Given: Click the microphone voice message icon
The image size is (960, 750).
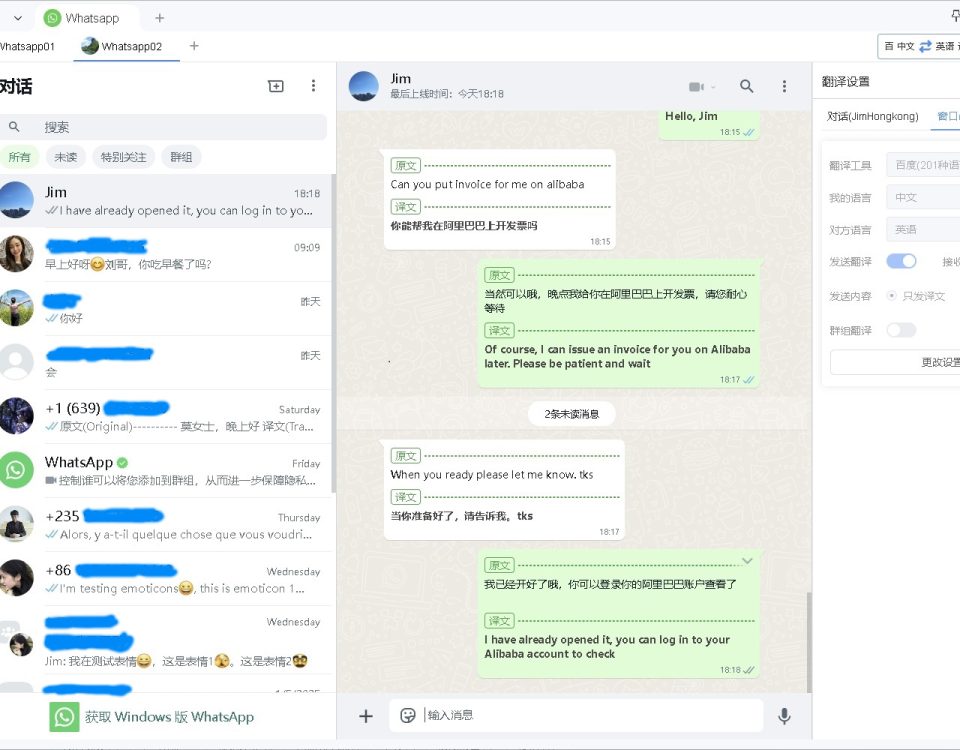Looking at the screenshot, I should point(784,716).
